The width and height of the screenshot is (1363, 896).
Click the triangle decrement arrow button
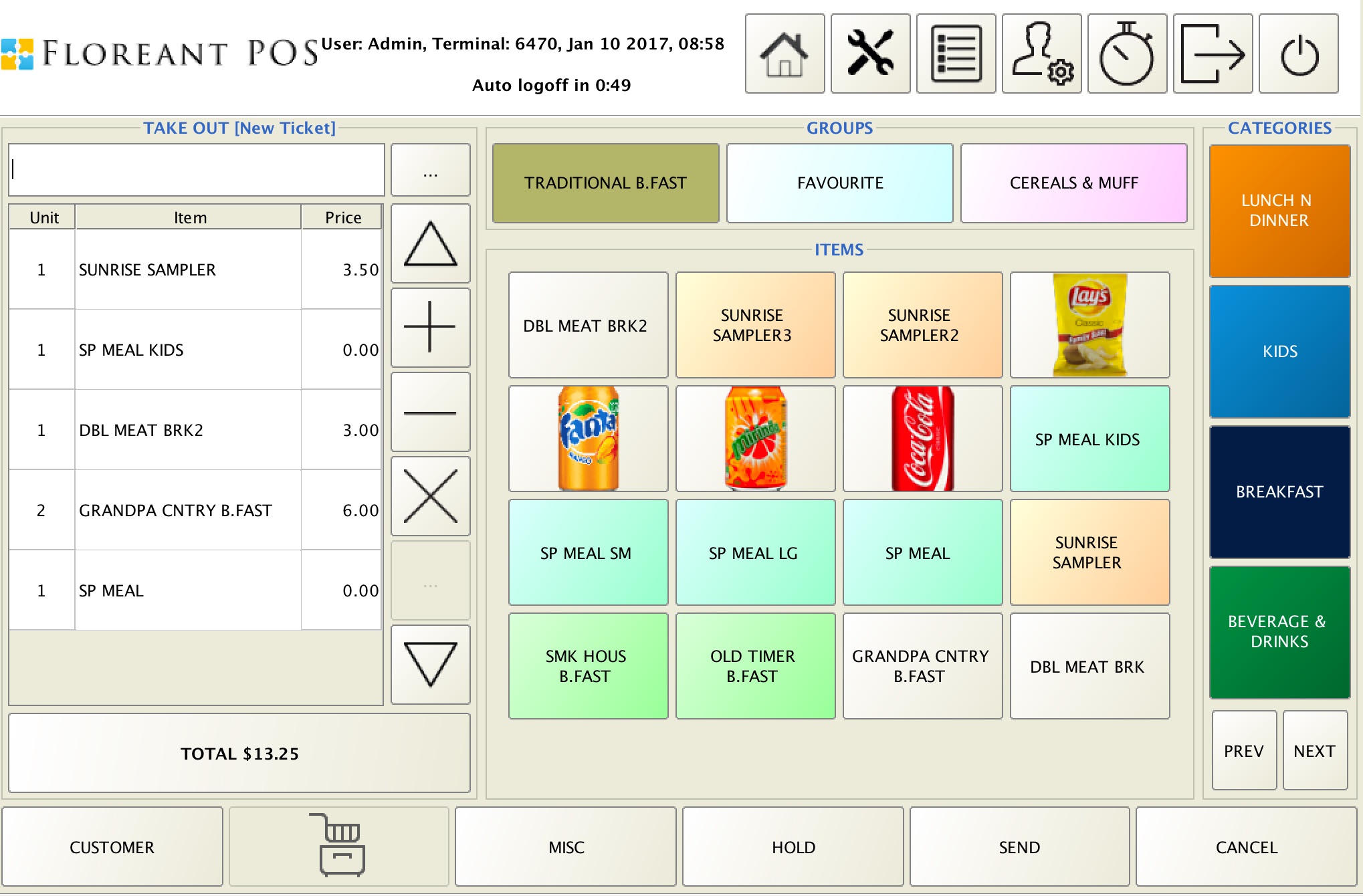tap(430, 660)
